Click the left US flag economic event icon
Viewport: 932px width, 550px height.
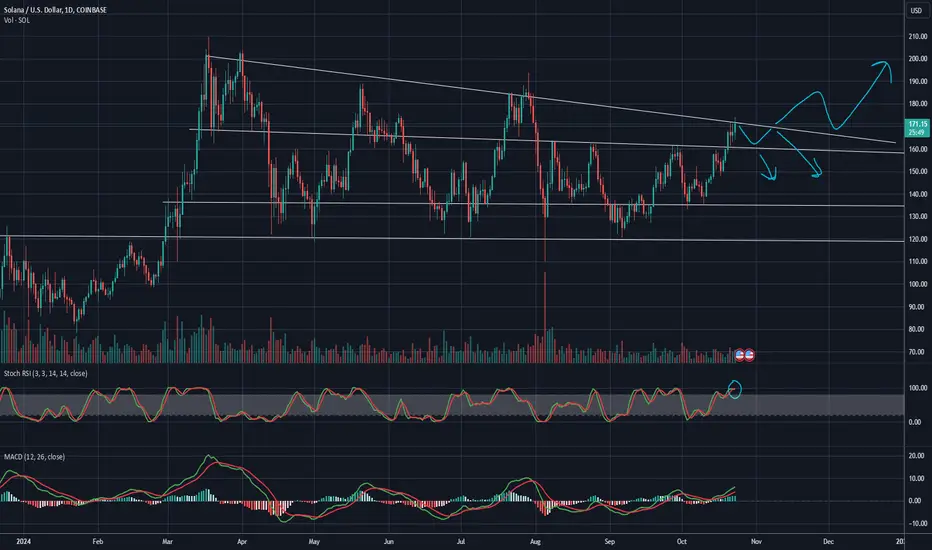739,355
